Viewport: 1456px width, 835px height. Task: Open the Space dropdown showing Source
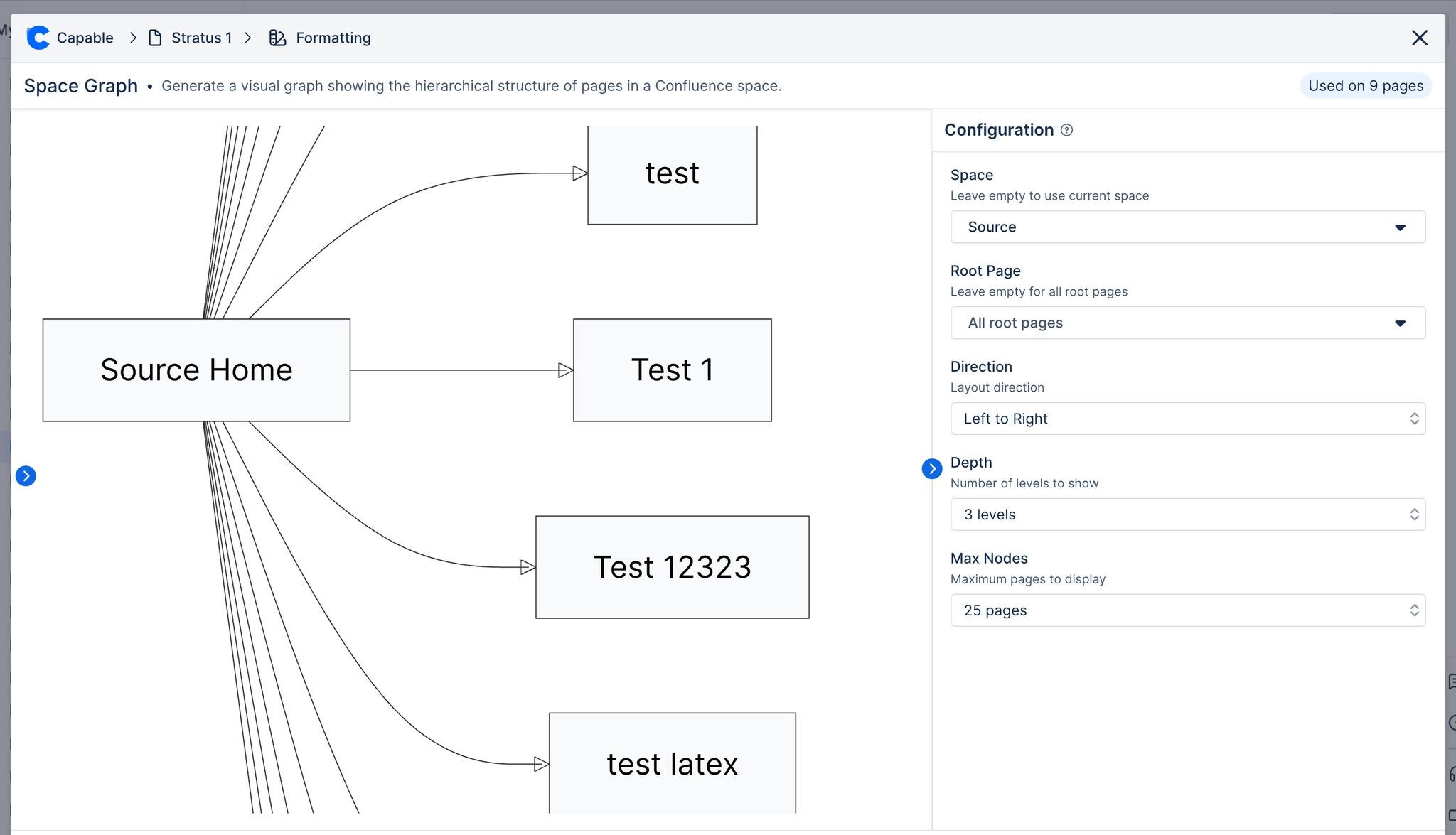coord(1186,227)
